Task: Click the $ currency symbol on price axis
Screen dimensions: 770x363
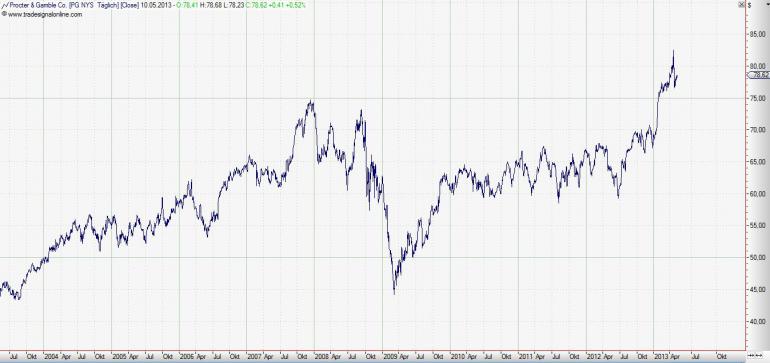Action: [749, 4]
